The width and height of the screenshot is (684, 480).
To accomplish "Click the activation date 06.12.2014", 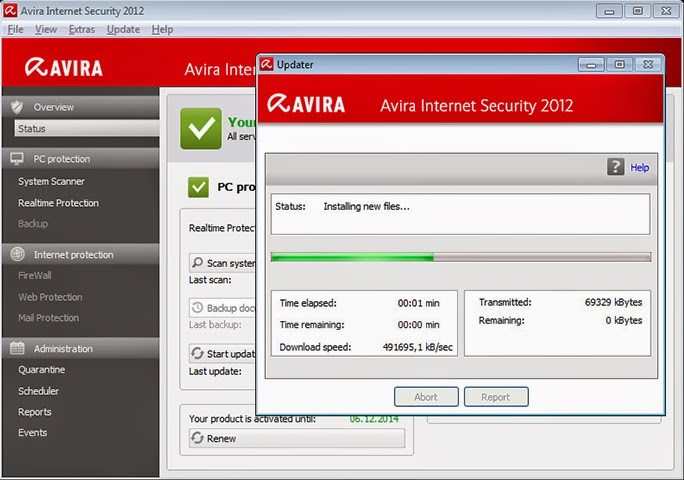I will click(x=374, y=418).
